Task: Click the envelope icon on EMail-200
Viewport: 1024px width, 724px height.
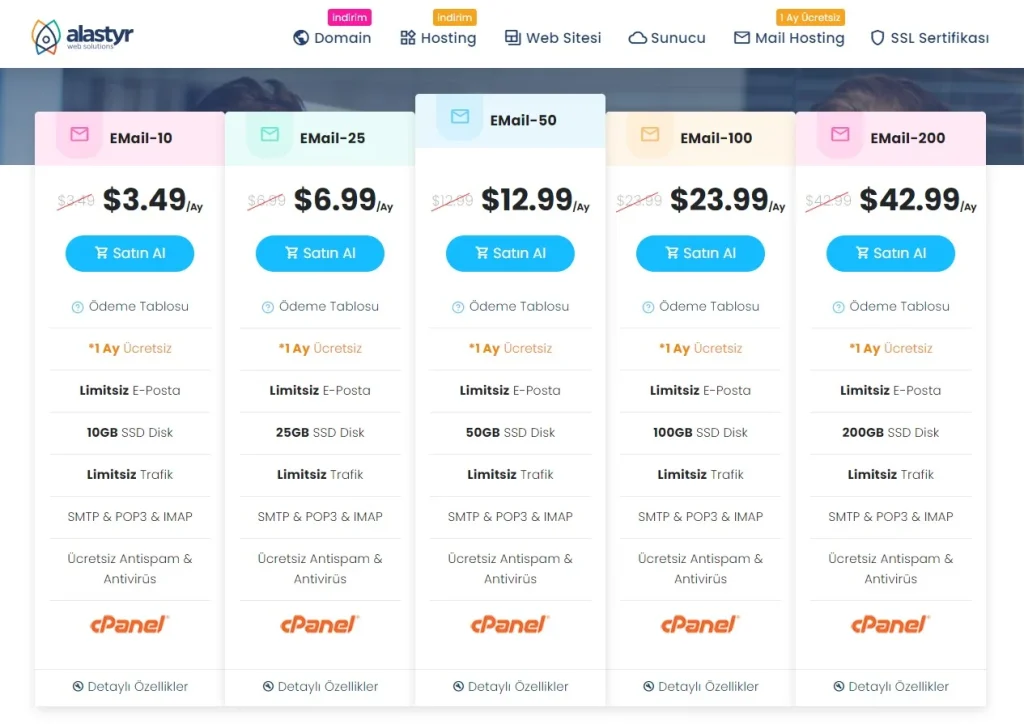Action: pos(840,134)
